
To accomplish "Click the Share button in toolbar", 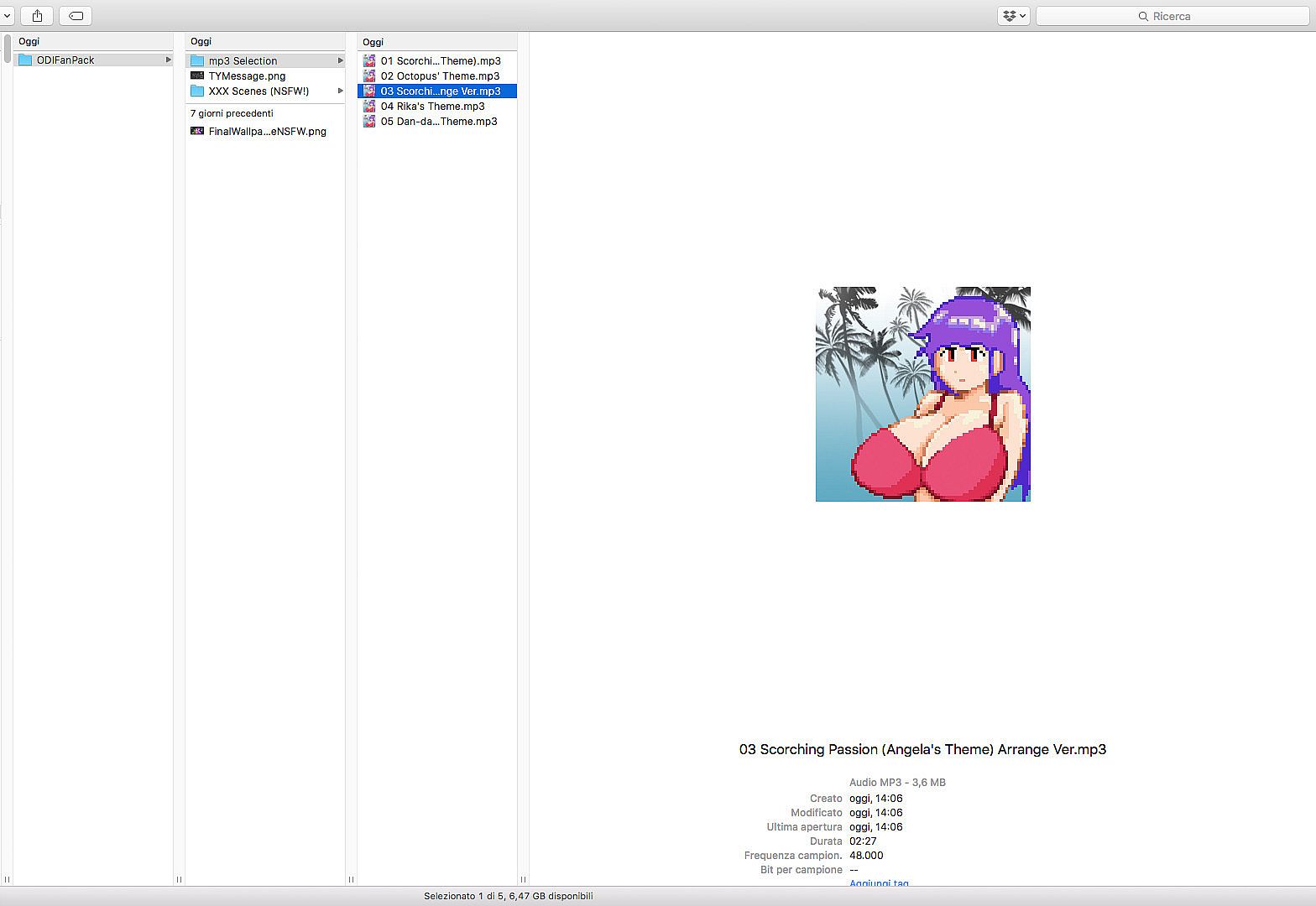I will tap(37, 16).
